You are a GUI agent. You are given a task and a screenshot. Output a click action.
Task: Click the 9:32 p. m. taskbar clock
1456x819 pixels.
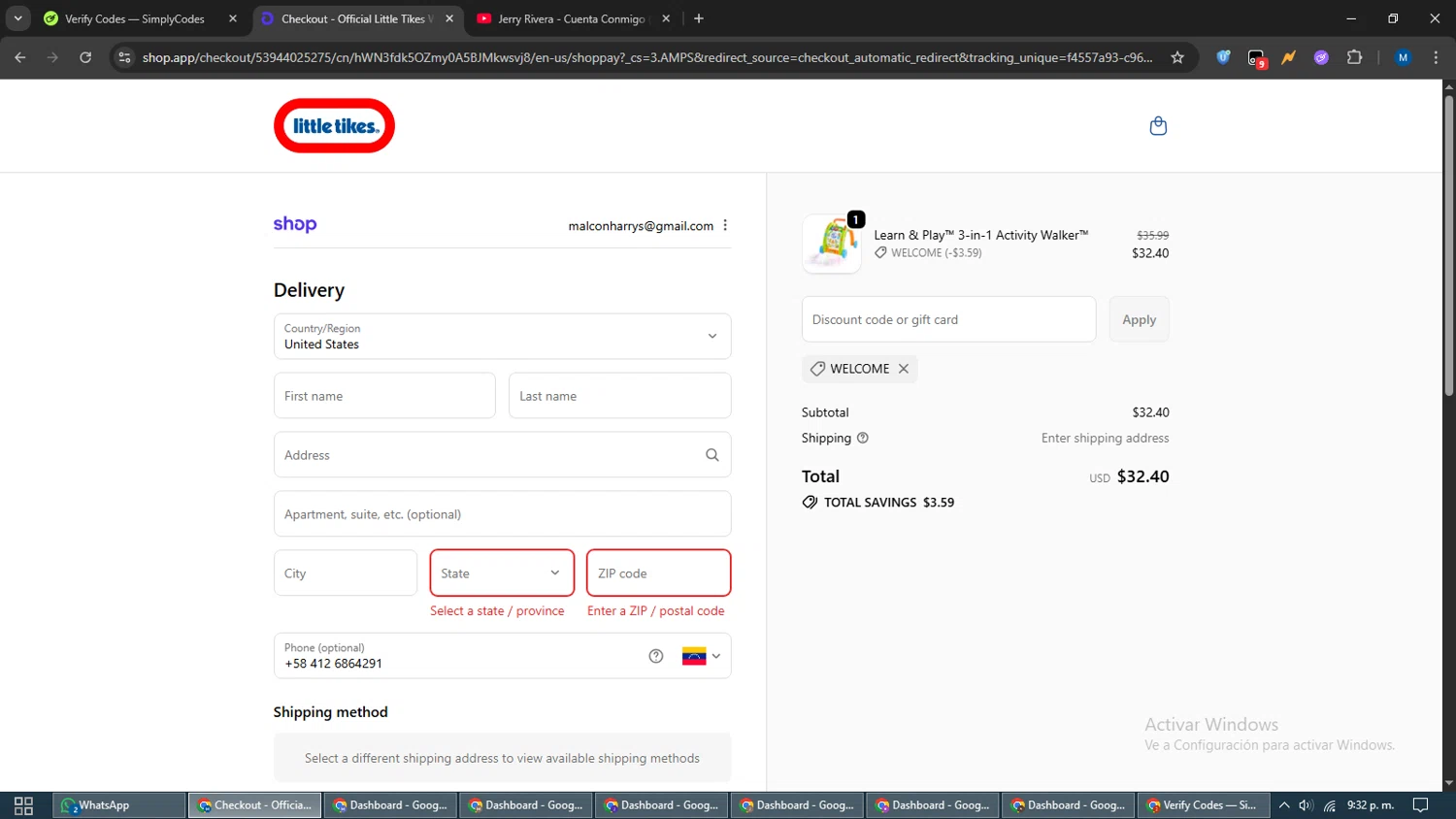tap(1371, 805)
